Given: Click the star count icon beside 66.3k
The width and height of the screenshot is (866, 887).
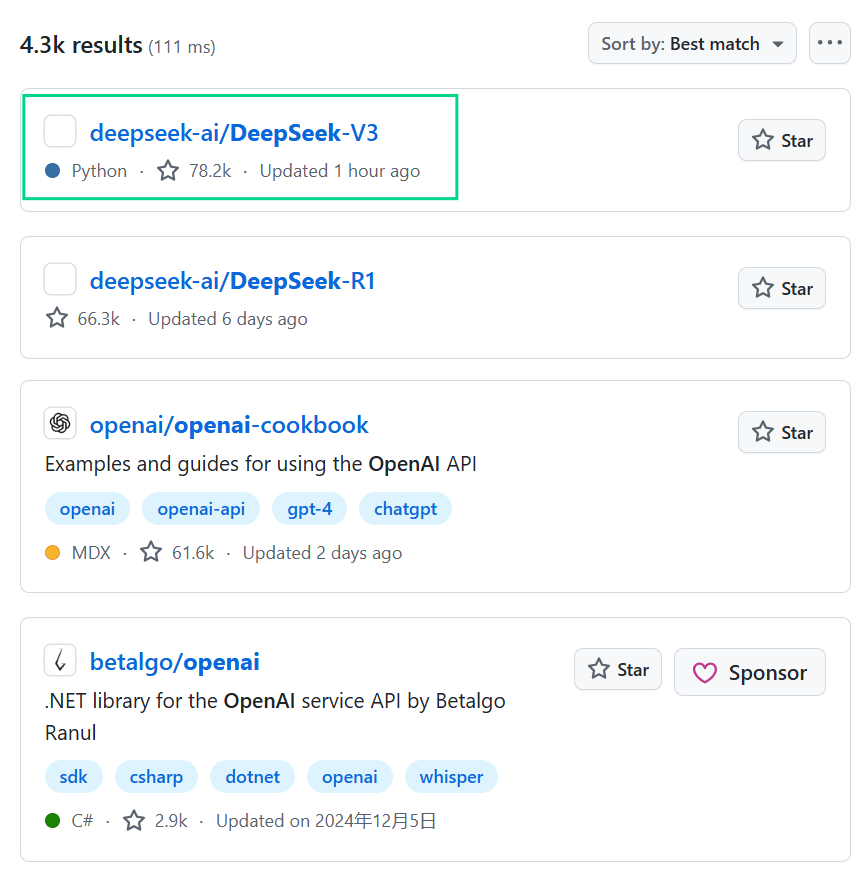Looking at the screenshot, I should (57, 318).
